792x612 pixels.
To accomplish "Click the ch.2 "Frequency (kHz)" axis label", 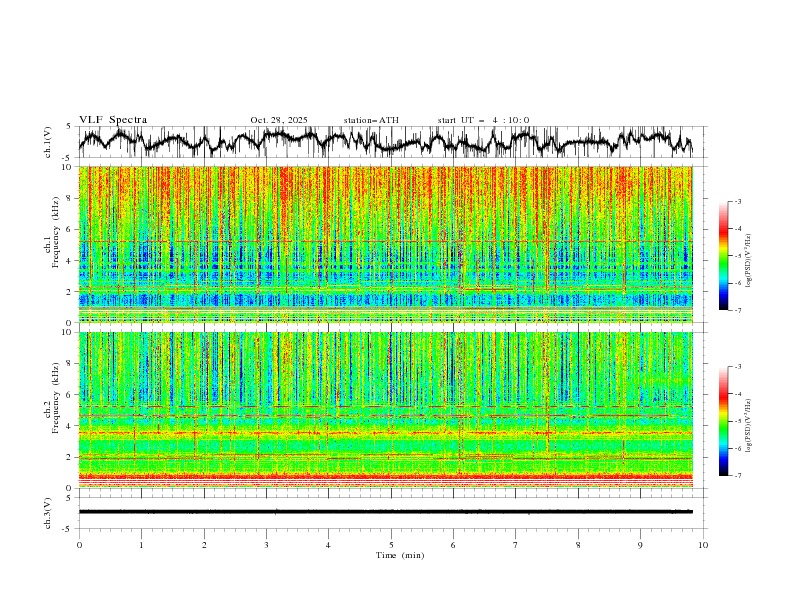I will [x=56, y=397].
